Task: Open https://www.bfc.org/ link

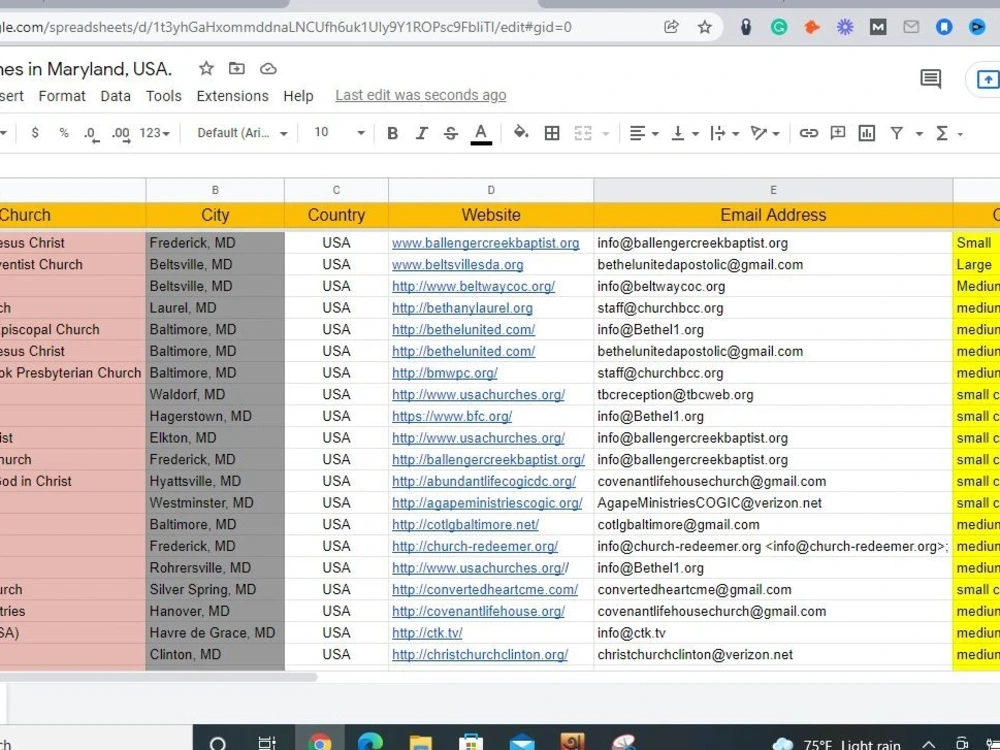Action: click(452, 416)
